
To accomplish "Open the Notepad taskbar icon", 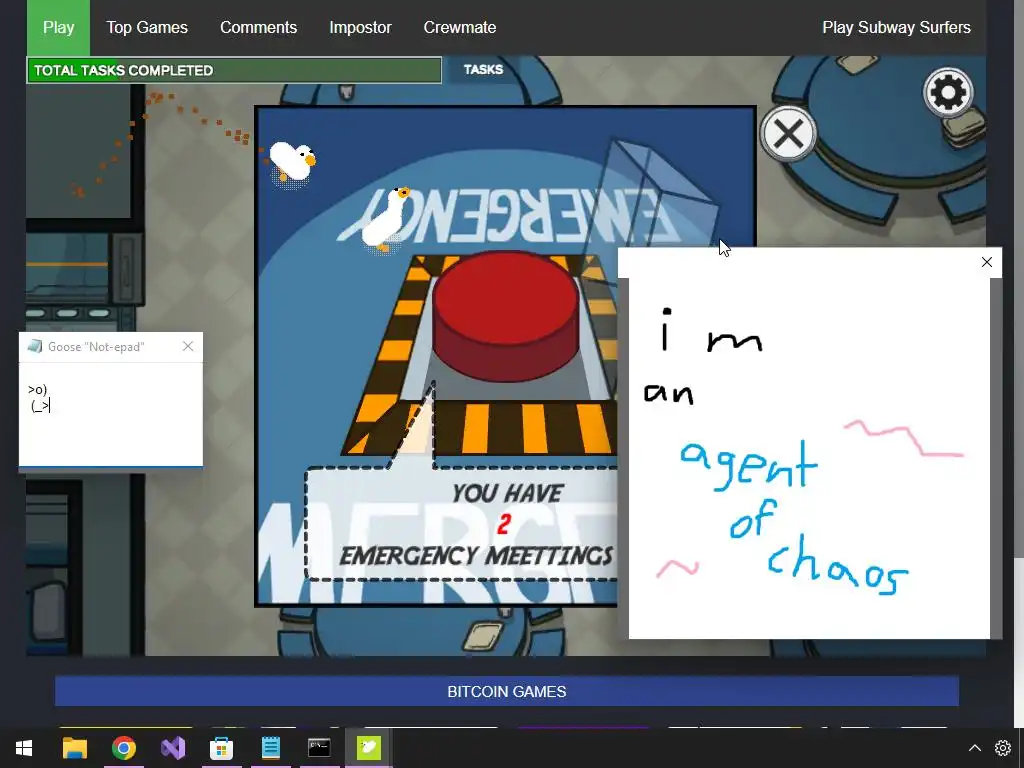I will point(270,748).
